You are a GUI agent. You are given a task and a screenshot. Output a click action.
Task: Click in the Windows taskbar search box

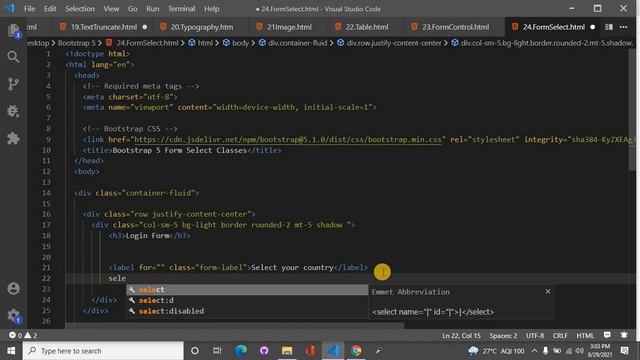pos(103,351)
